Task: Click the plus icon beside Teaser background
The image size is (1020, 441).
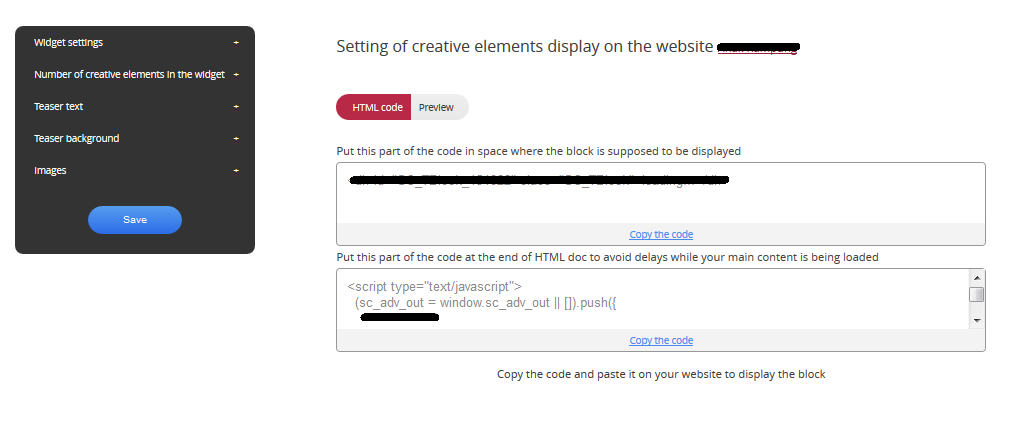Action: (236, 139)
